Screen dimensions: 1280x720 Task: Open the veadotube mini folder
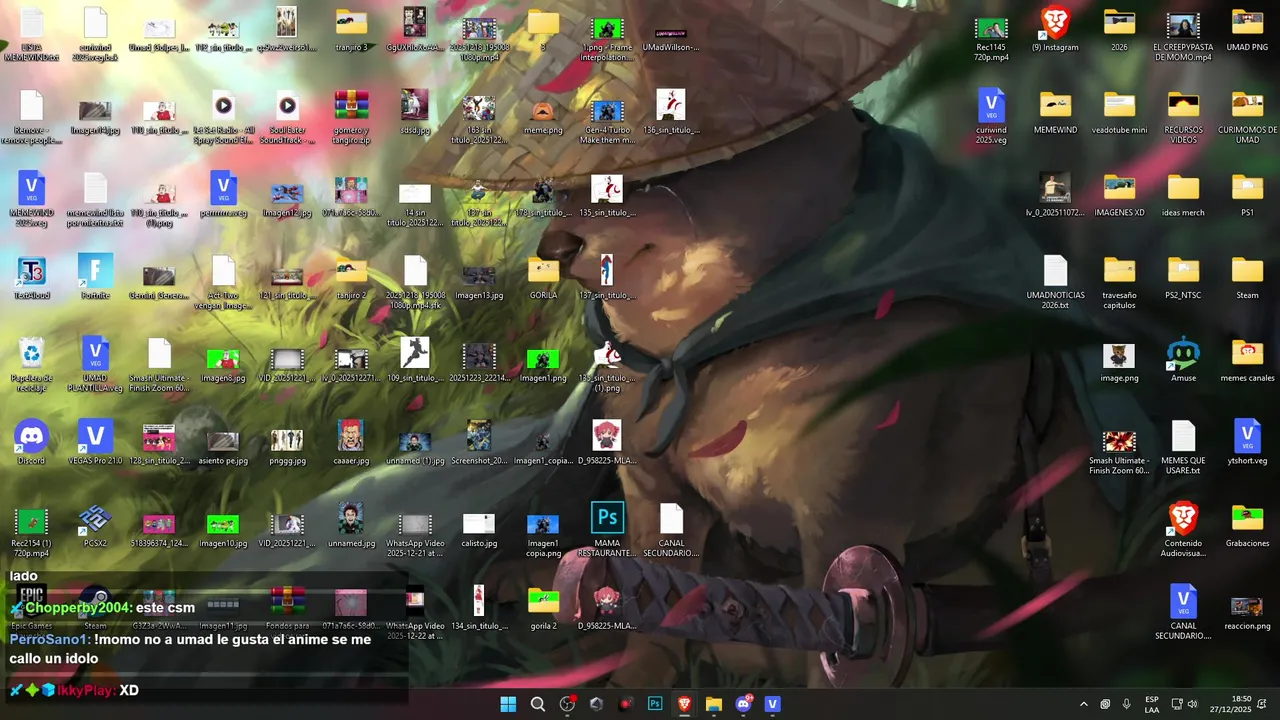pos(1119,112)
